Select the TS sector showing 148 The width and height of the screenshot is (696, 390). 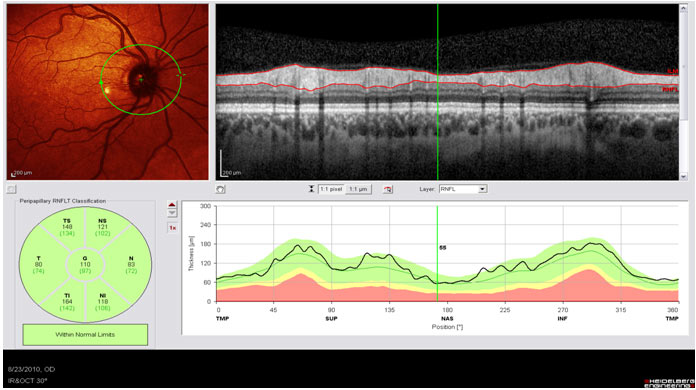(x=67, y=227)
